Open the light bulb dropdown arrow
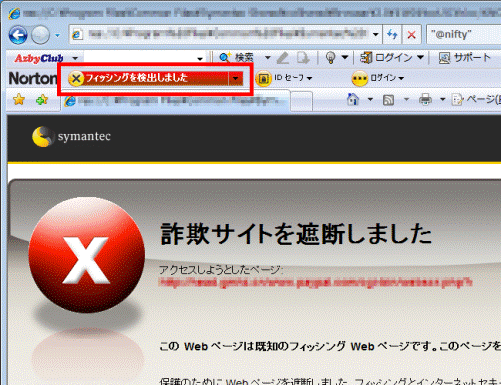 pyautogui.click(x=345, y=57)
